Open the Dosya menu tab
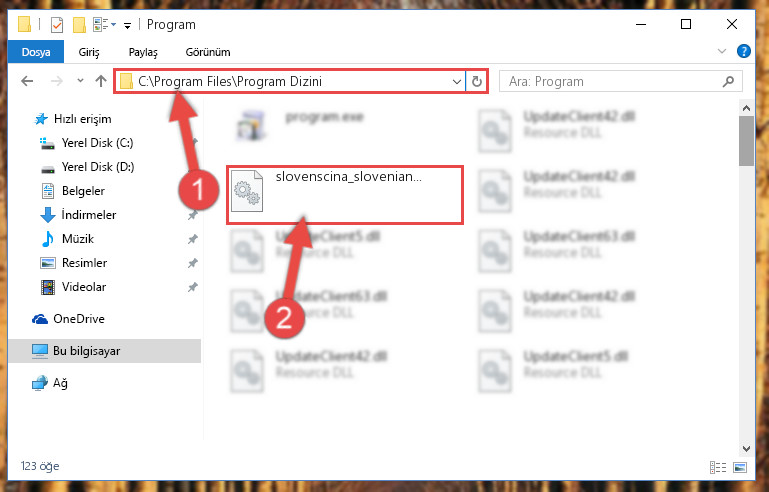 pyautogui.click(x=36, y=52)
